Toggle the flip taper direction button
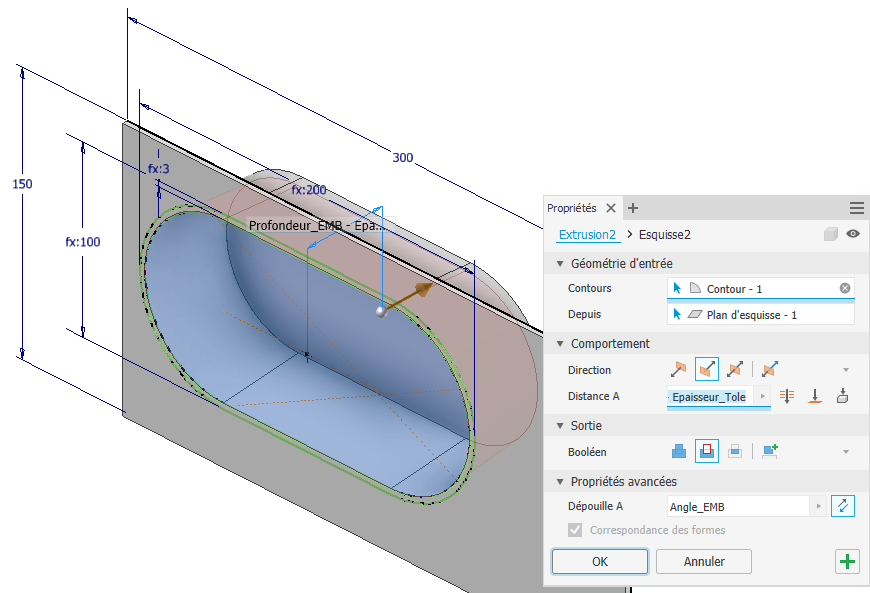 [843, 506]
